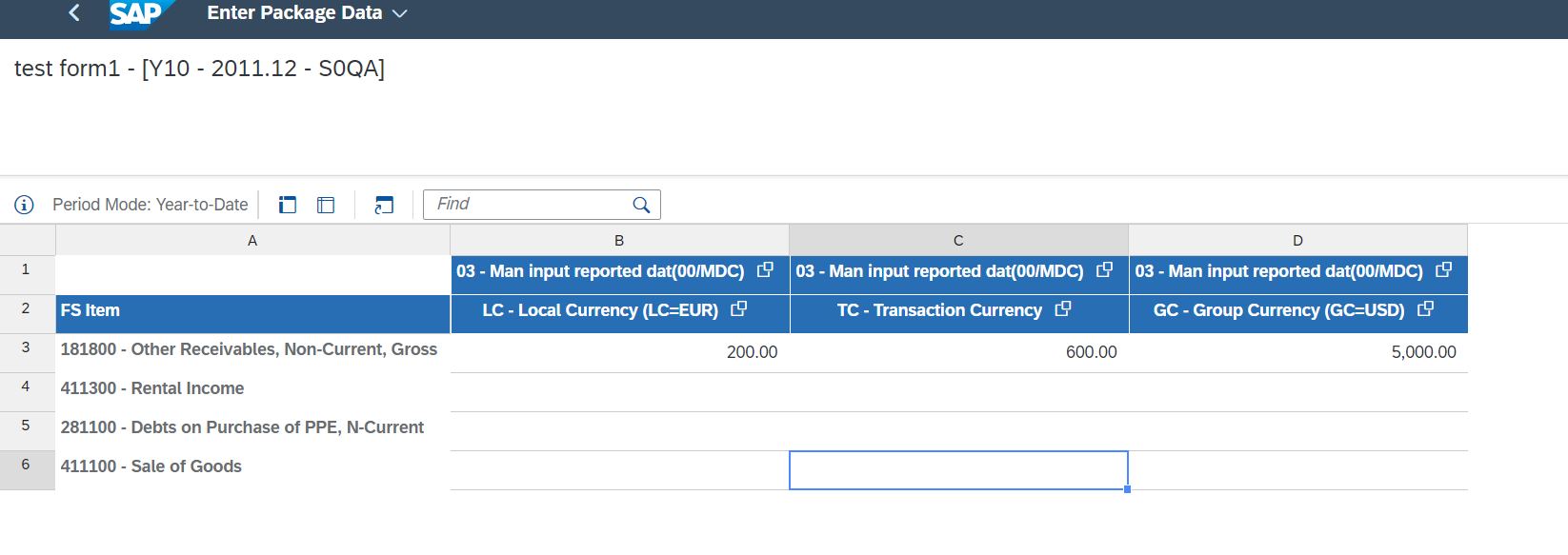Click the Local Currency cell showing 200.00
Viewport: 1568px width, 555px height.
619,352
